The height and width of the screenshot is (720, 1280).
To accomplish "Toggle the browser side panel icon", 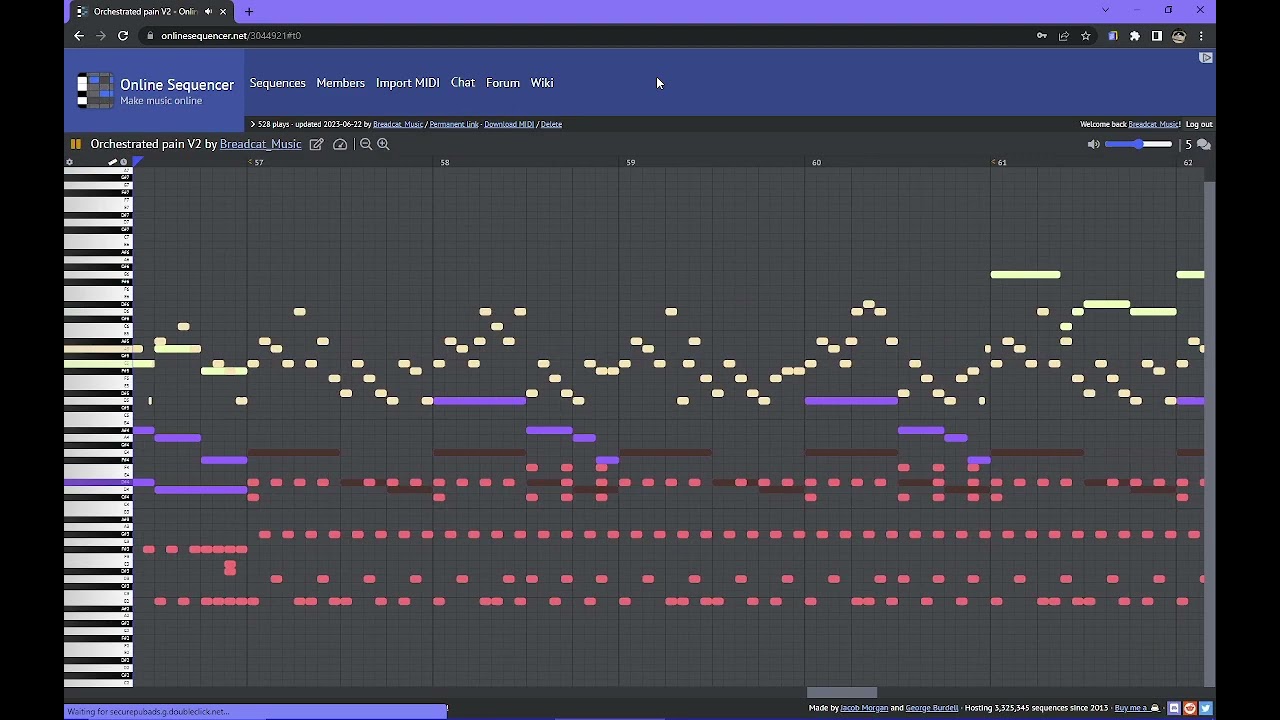I will click(x=1157, y=36).
